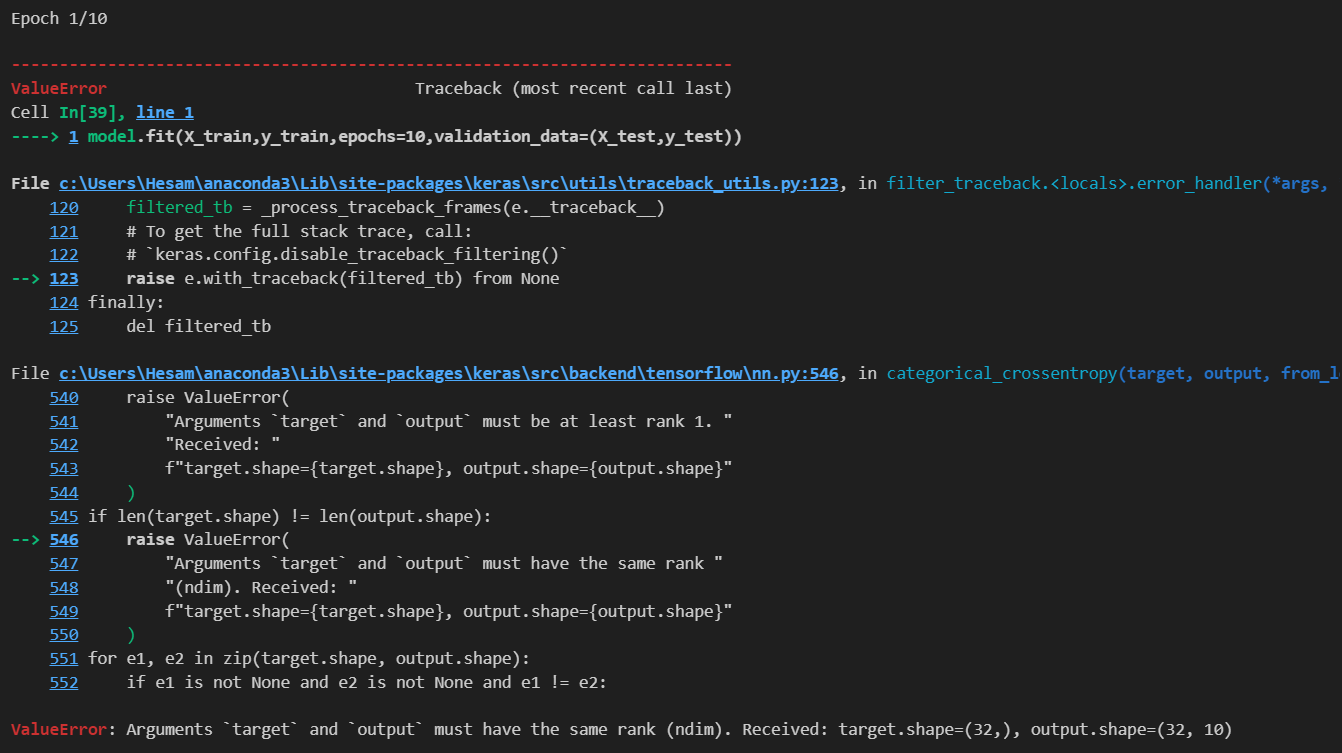
Task: Click the categorical_crossentropy function name
Action: click(x=1001, y=373)
